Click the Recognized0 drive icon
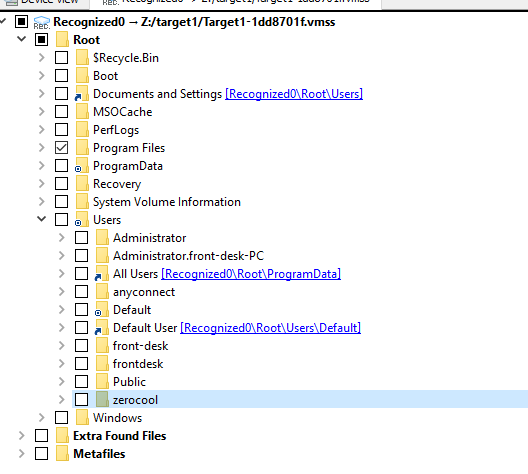This screenshot has width=528, height=474. point(41,22)
